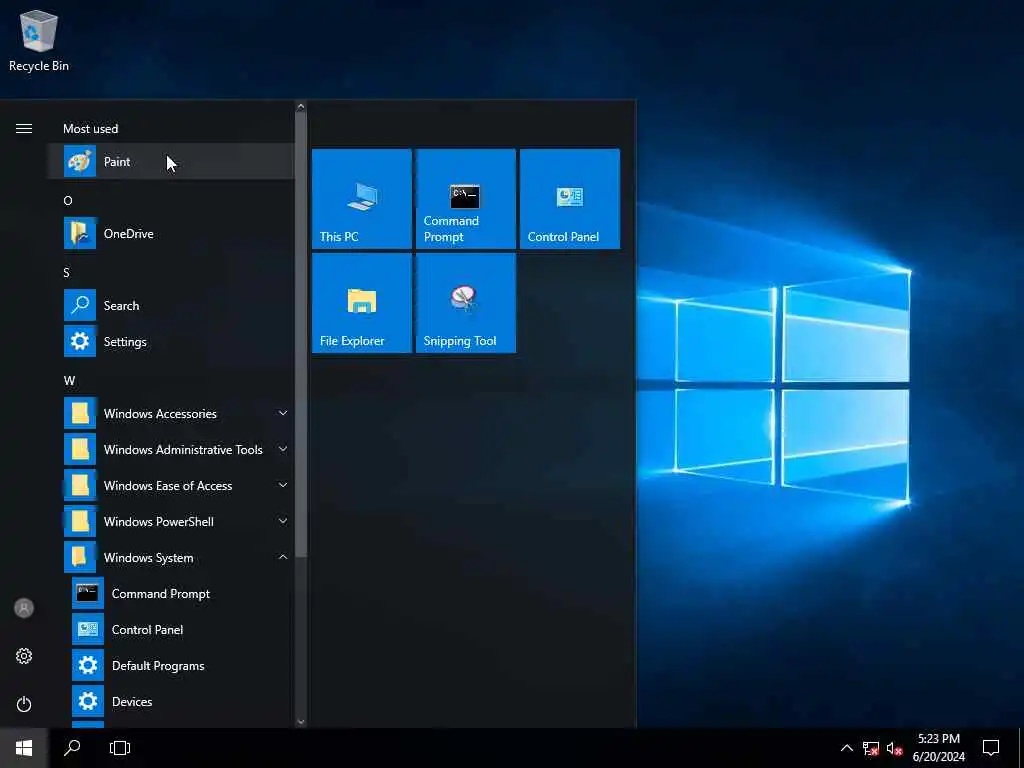Click the network status tray icon
The width and height of the screenshot is (1024, 768).
(x=871, y=748)
